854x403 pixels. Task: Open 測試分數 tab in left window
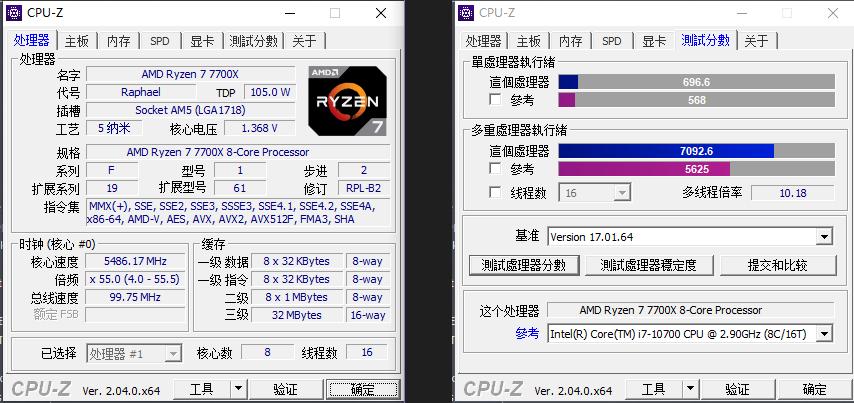point(254,41)
